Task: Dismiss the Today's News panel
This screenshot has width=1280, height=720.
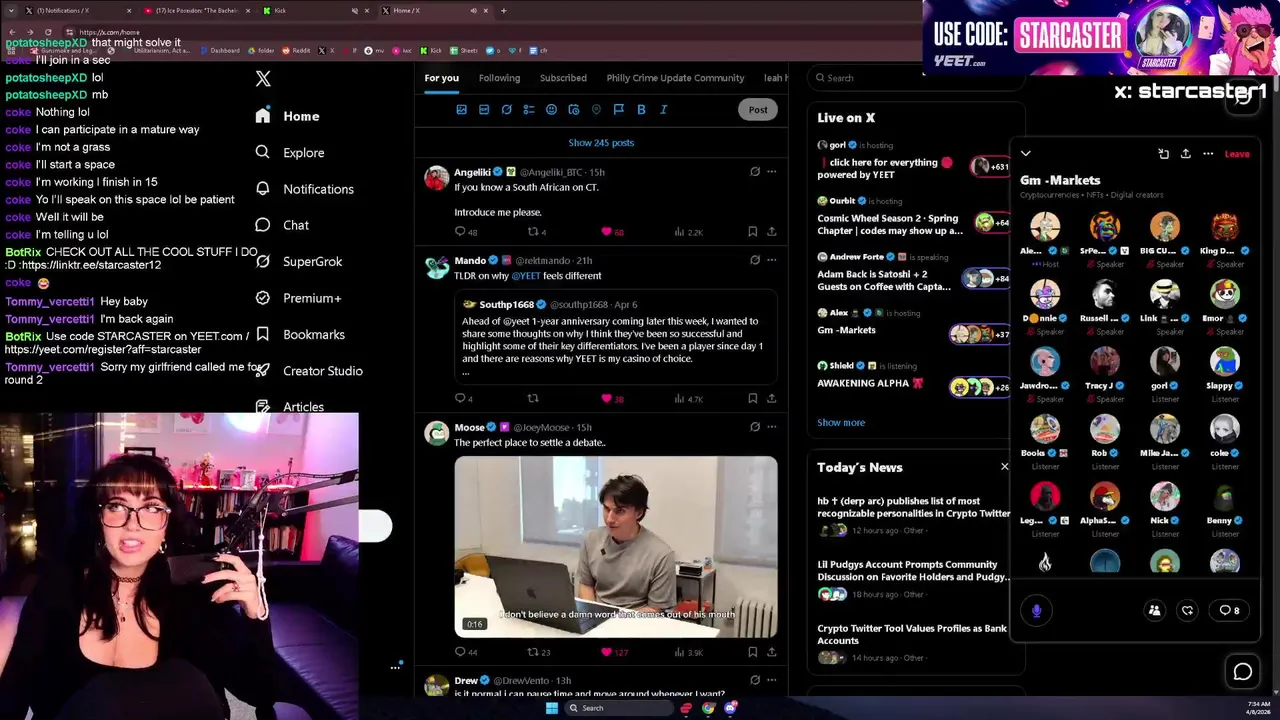Action: 1005,467
